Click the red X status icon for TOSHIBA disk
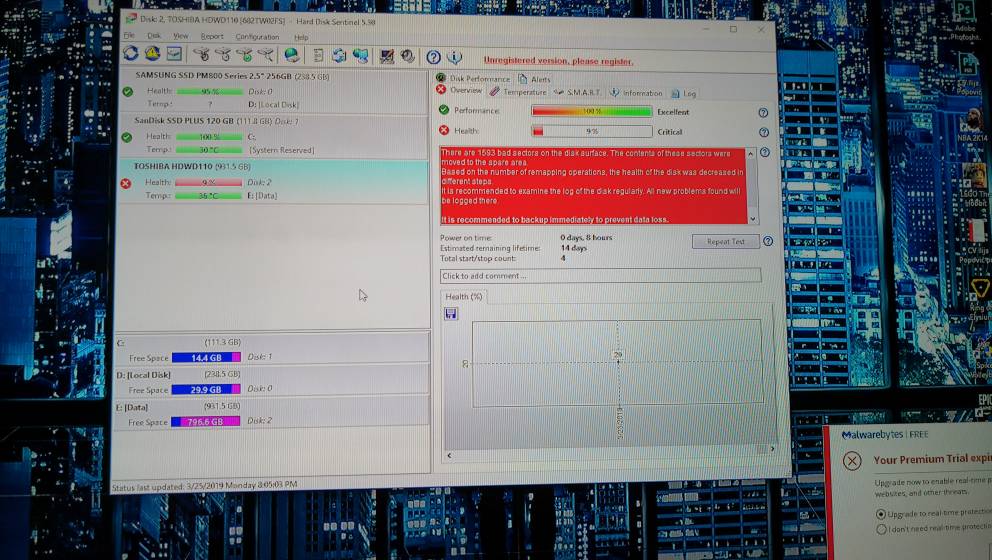 [x=126, y=184]
